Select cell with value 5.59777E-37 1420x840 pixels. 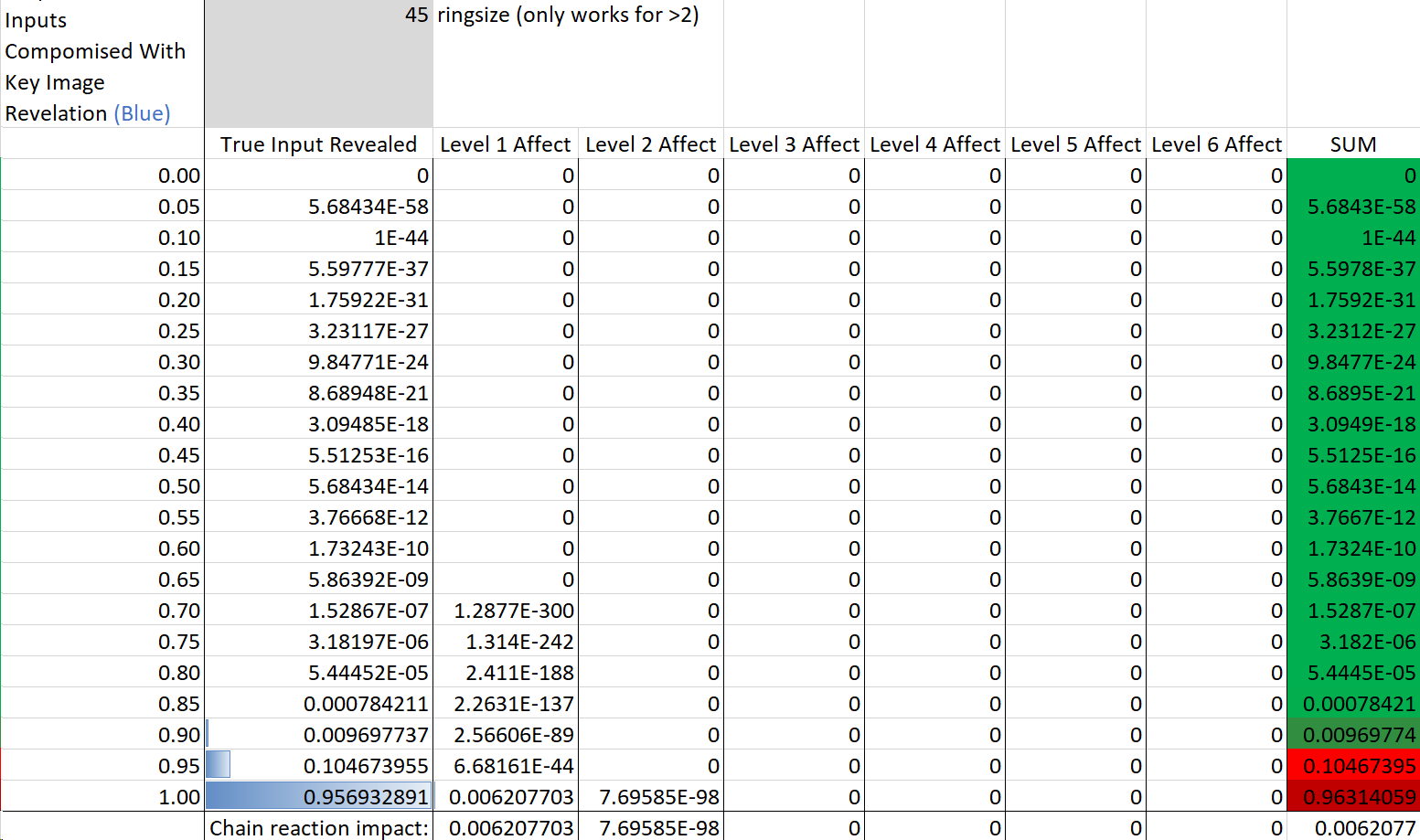click(x=318, y=268)
